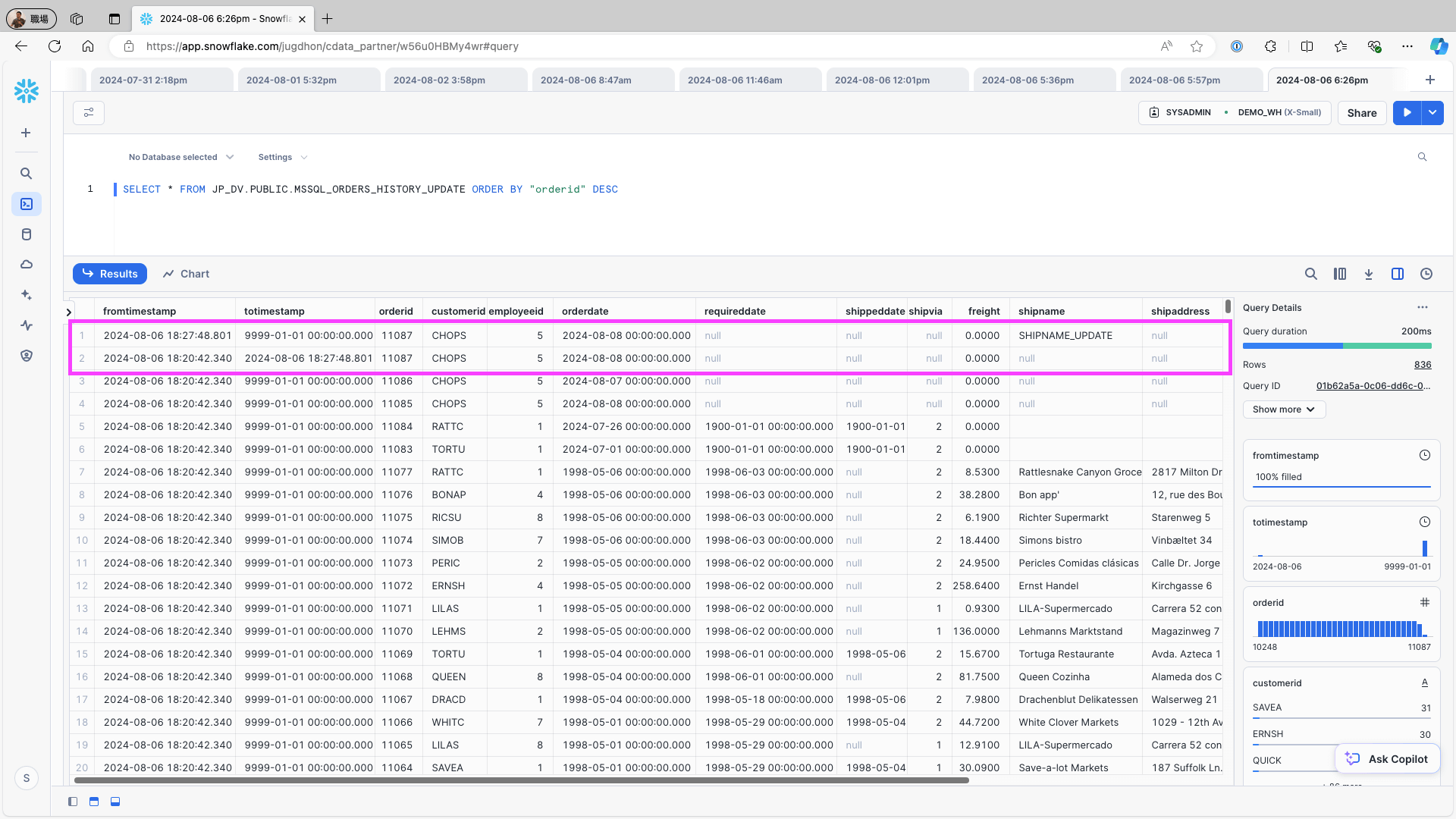This screenshot has height=819, width=1456.
Task: Toggle the filters button above the editor
Action: (x=89, y=113)
